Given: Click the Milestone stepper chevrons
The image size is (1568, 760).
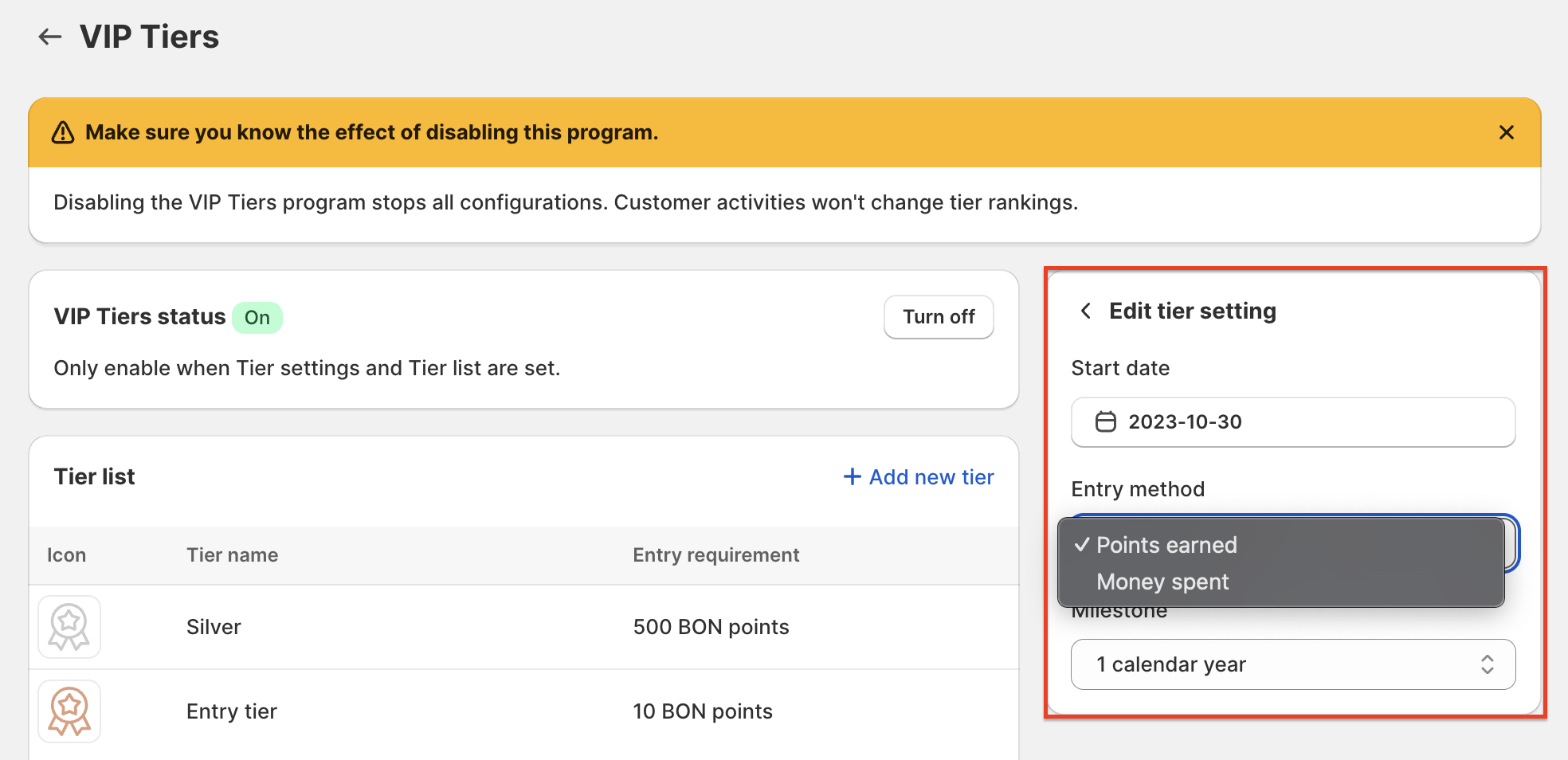Looking at the screenshot, I should (x=1487, y=664).
